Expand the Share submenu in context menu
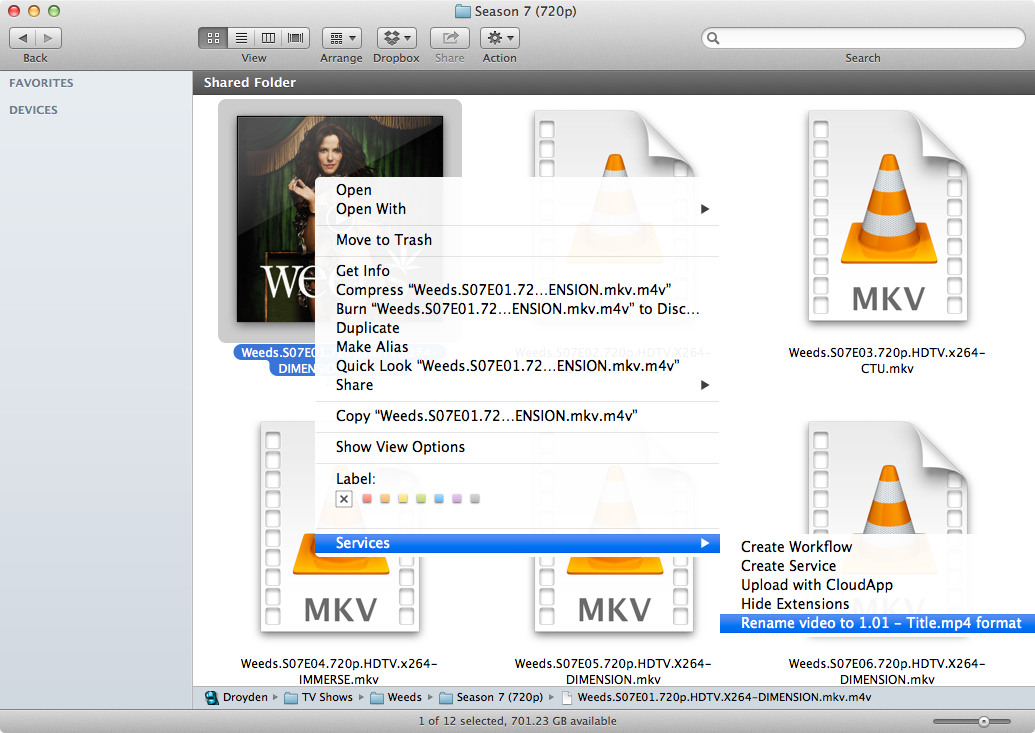Image resolution: width=1035 pixels, height=733 pixels. 518,385
